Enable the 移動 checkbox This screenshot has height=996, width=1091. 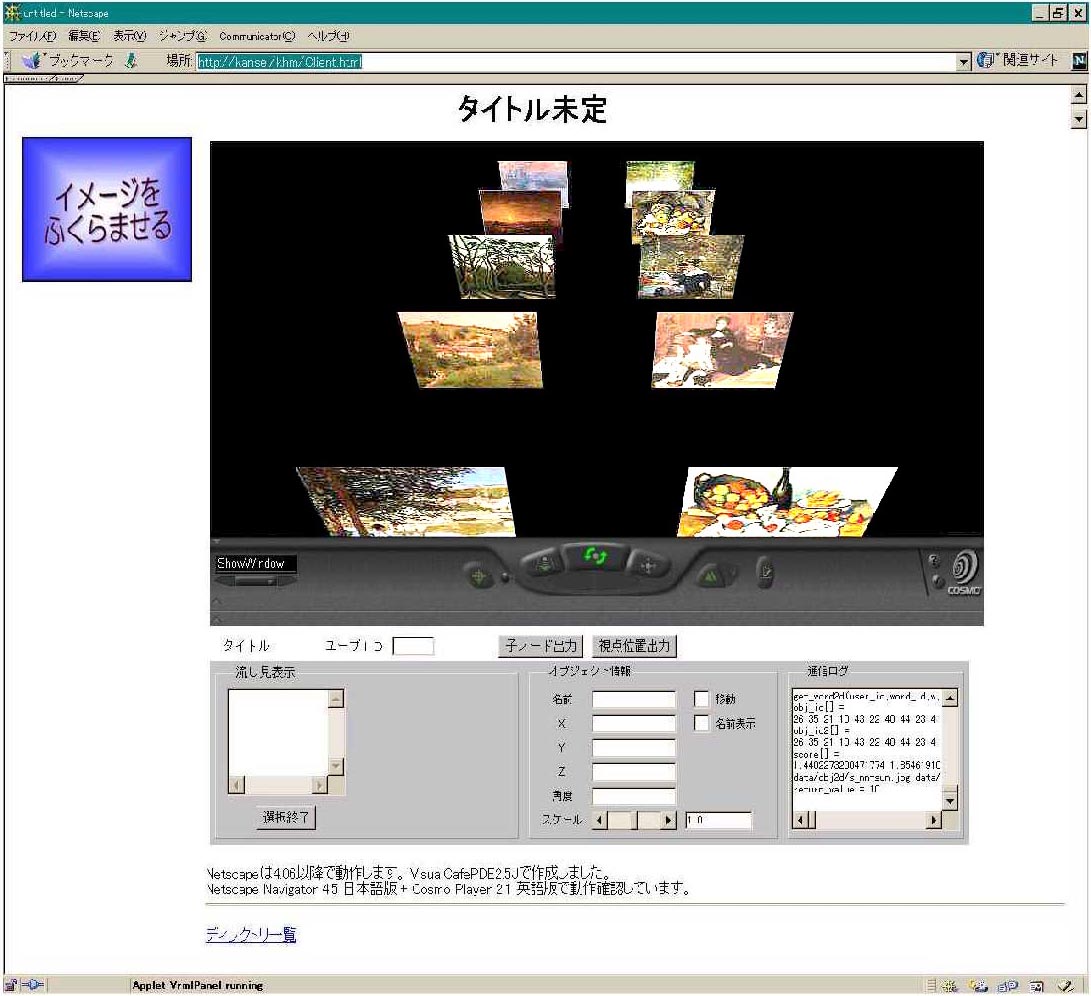[701, 699]
